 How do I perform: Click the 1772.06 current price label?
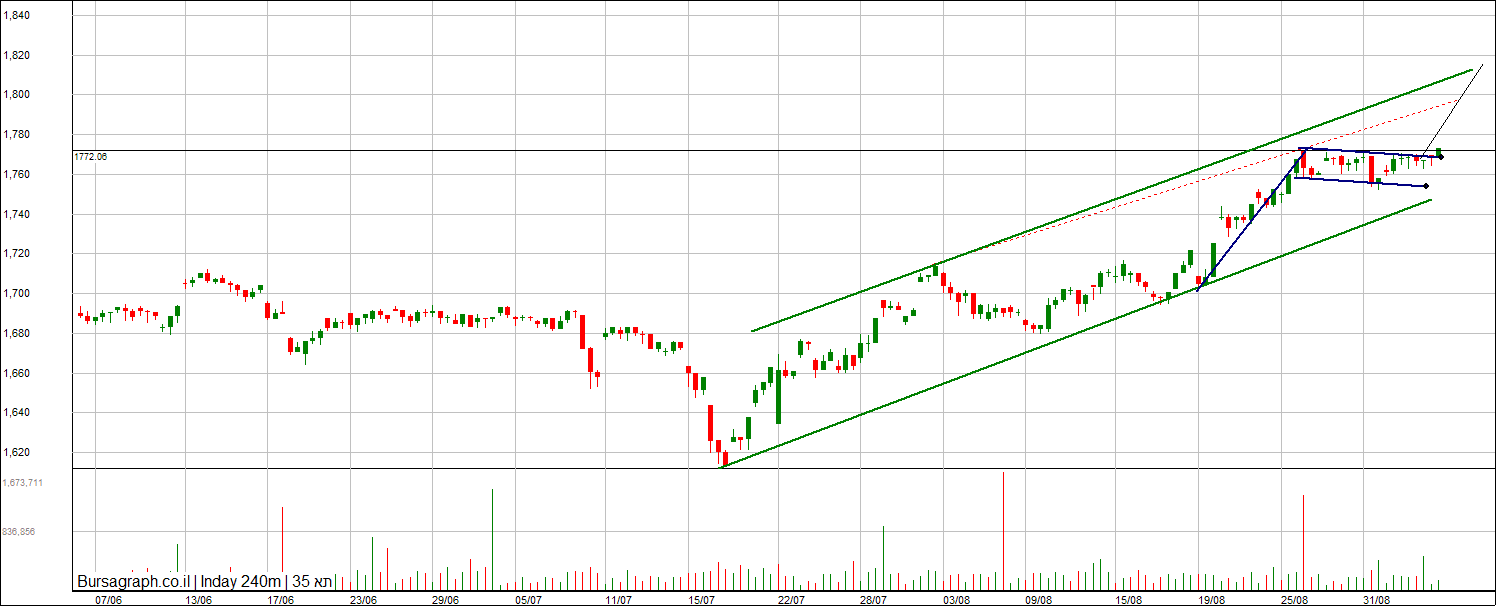click(x=91, y=157)
